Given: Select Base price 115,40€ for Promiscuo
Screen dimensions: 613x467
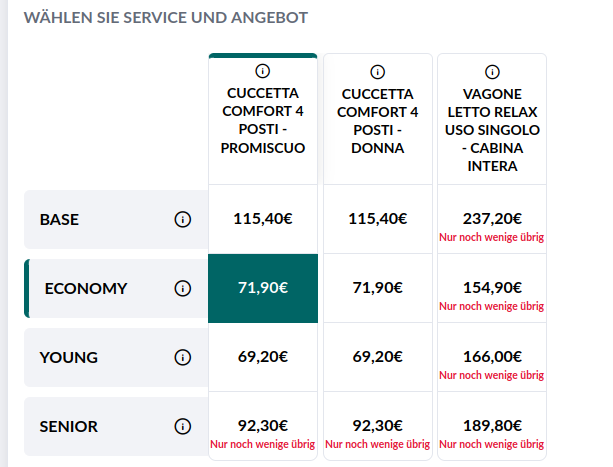Looking at the screenshot, I should tap(263, 219).
